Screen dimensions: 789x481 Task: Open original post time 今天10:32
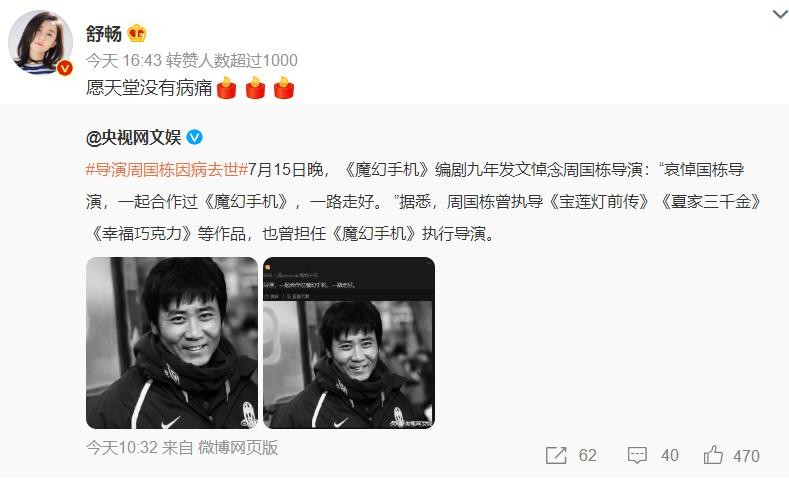[x=122, y=447]
